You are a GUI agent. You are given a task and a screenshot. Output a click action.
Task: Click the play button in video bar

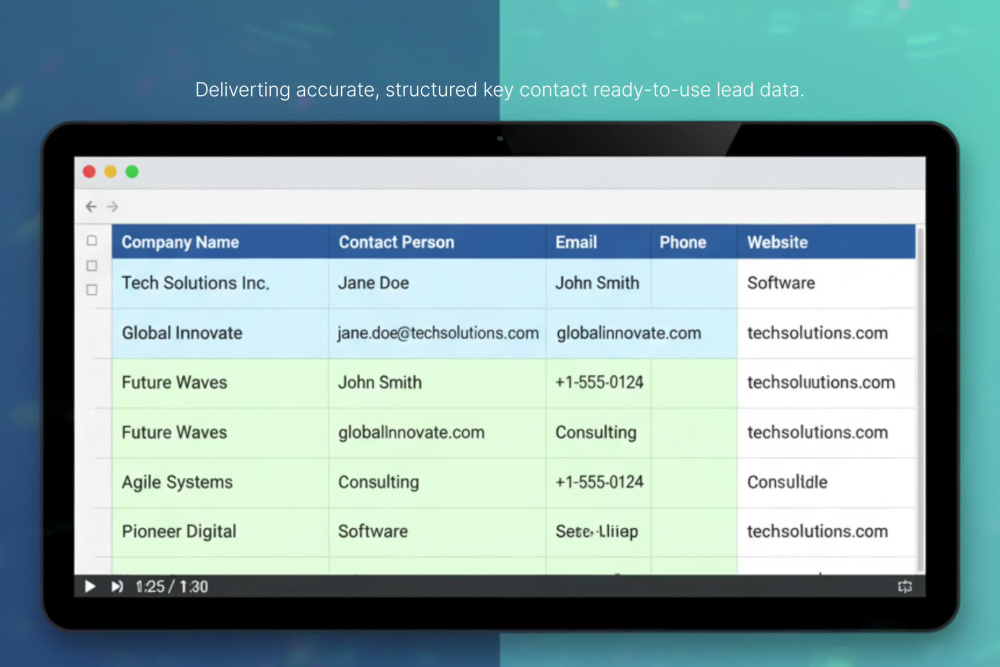pyautogui.click(x=90, y=586)
